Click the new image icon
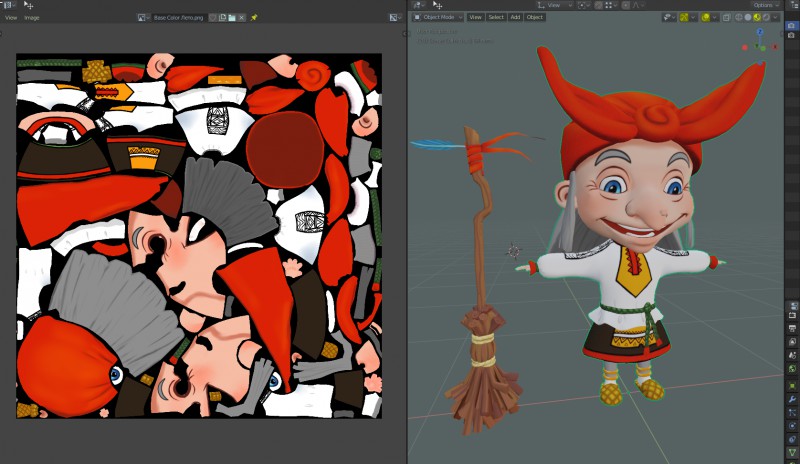This screenshot has width=800, height=464. click(222, 17)
